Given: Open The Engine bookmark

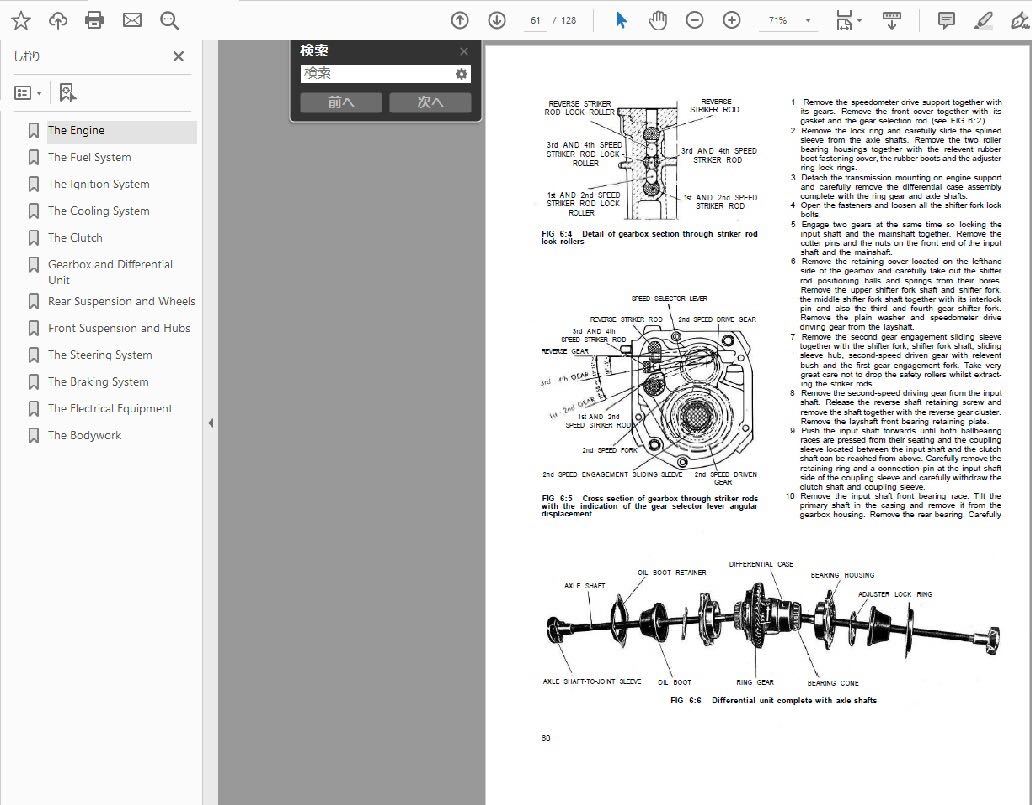Looking at the screenshot, I should click(x=76, y=130).
